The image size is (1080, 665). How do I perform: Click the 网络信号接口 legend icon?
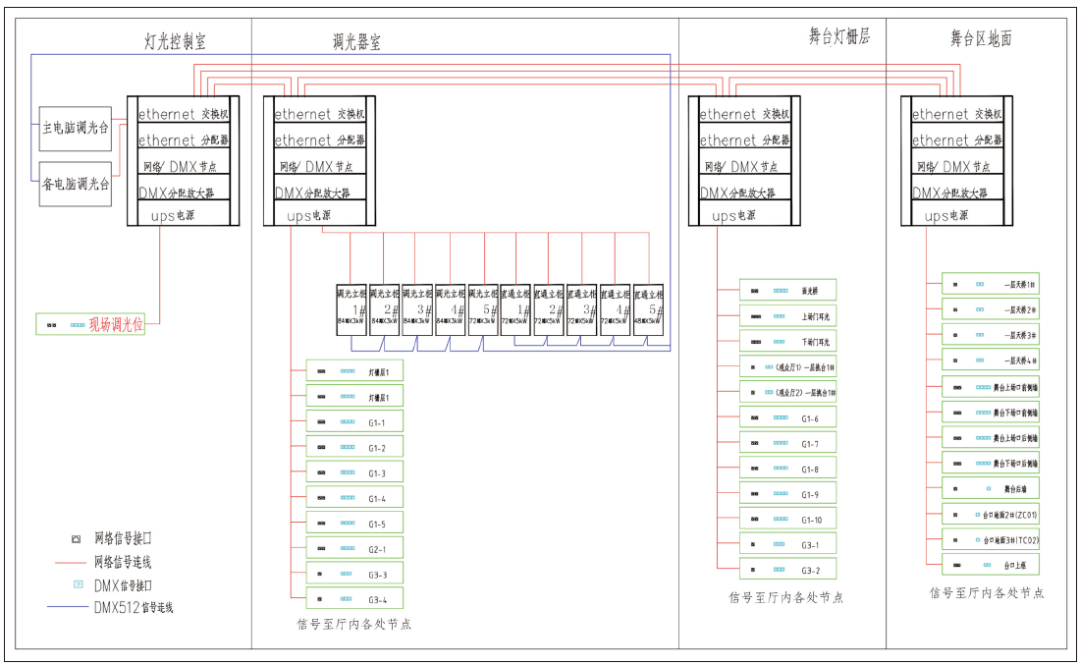(x=76, y=539)
